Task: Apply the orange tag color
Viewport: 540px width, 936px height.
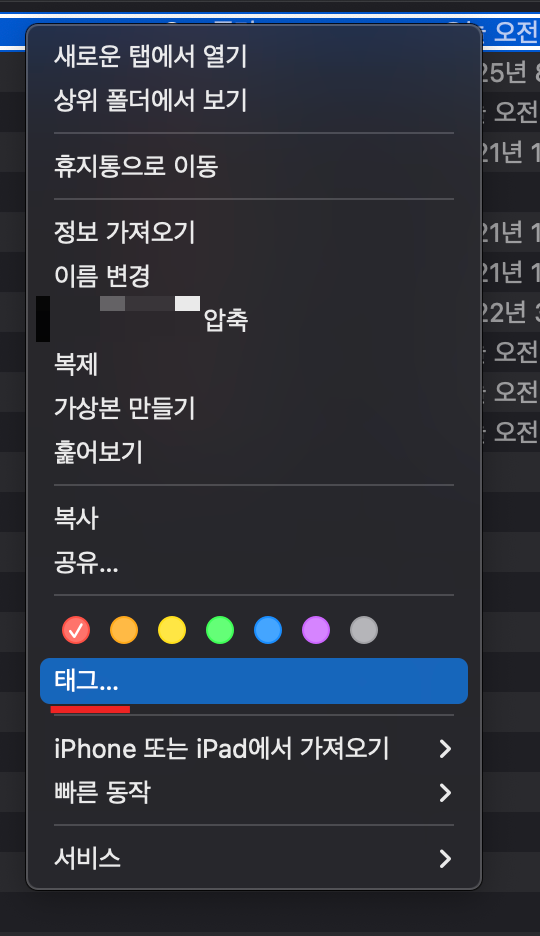Action: 124,630
